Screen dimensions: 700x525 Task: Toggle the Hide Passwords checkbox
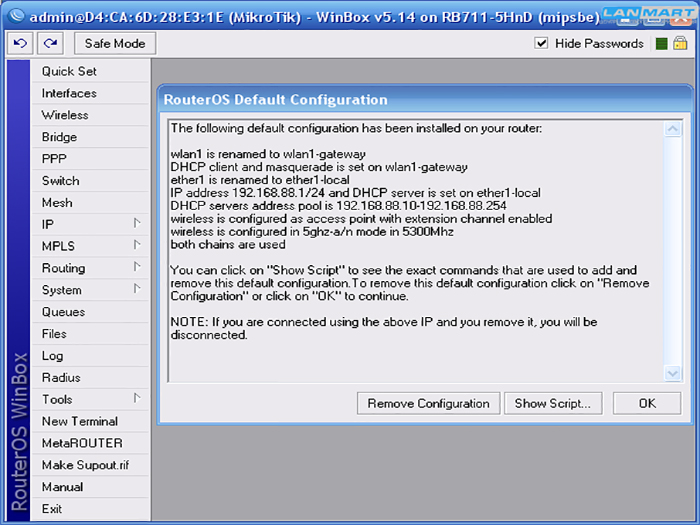pyautogui.click(x=542, y=43)
